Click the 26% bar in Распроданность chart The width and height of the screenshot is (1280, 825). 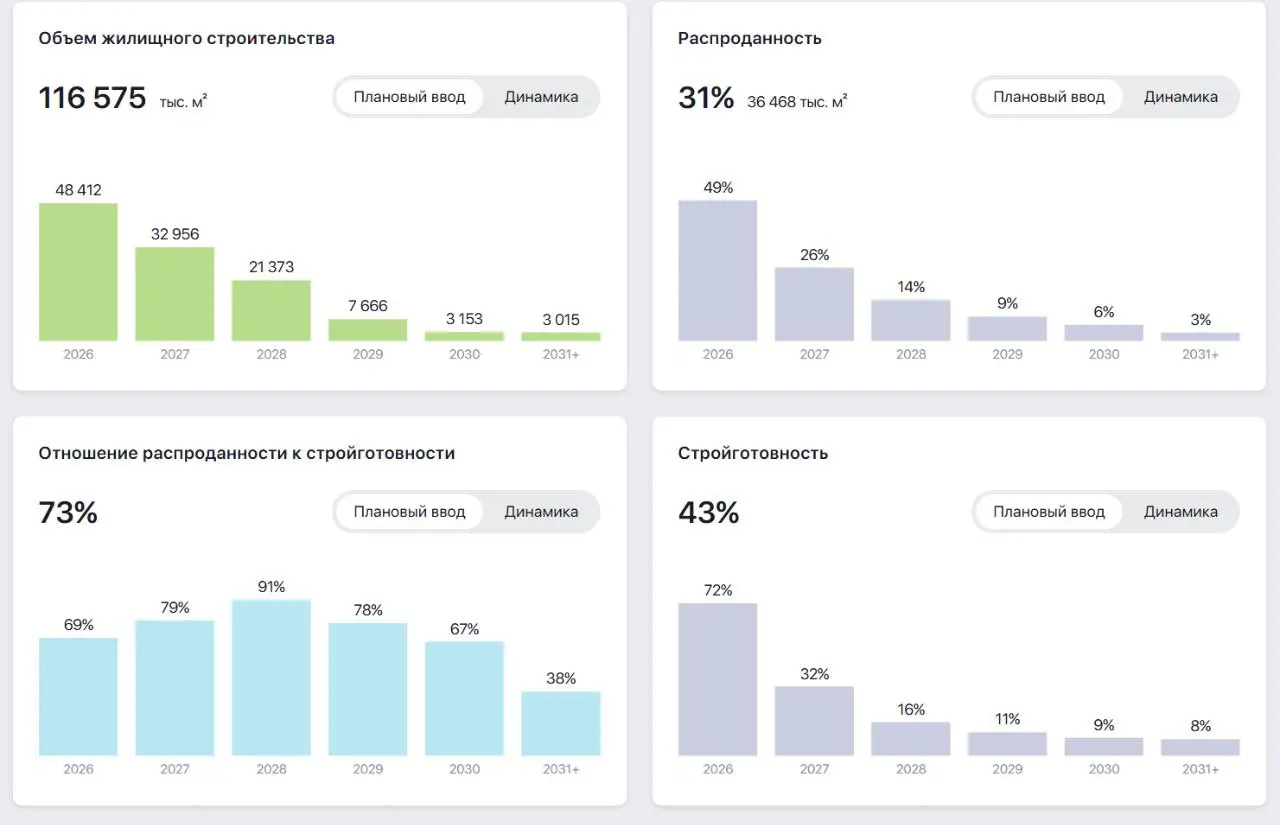coord(814,304)
